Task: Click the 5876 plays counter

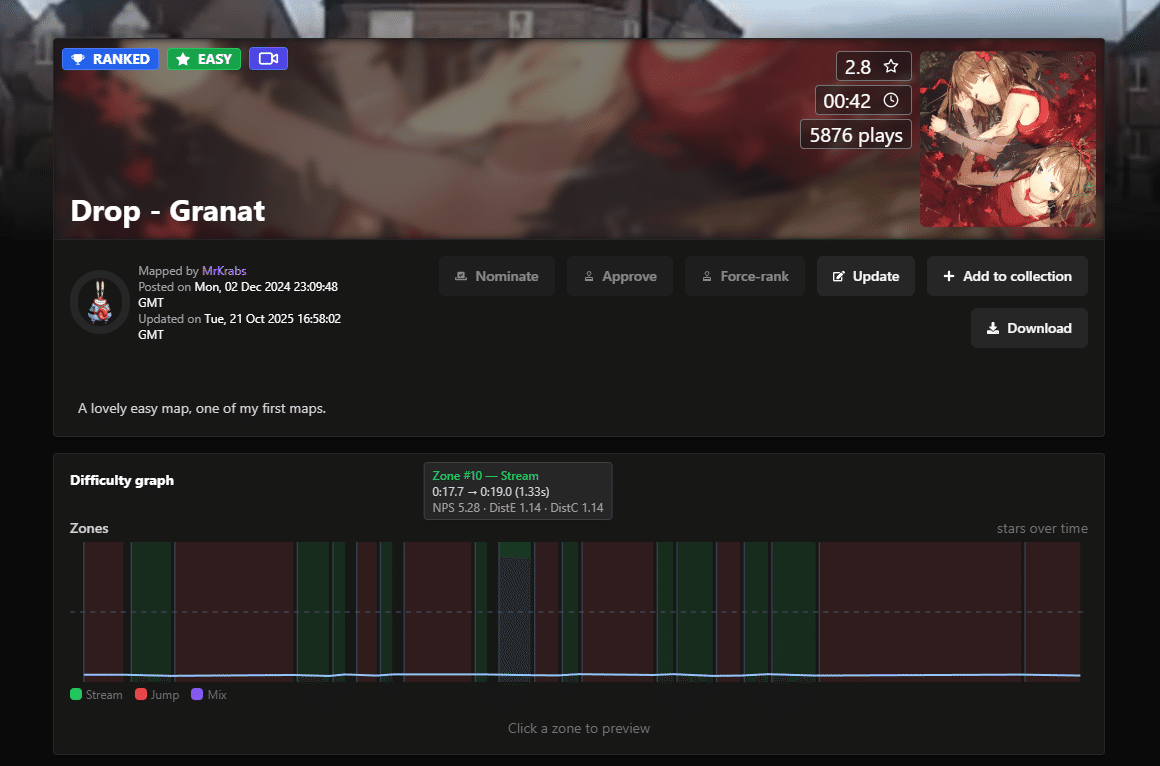Action: click(x=856, y=135)
